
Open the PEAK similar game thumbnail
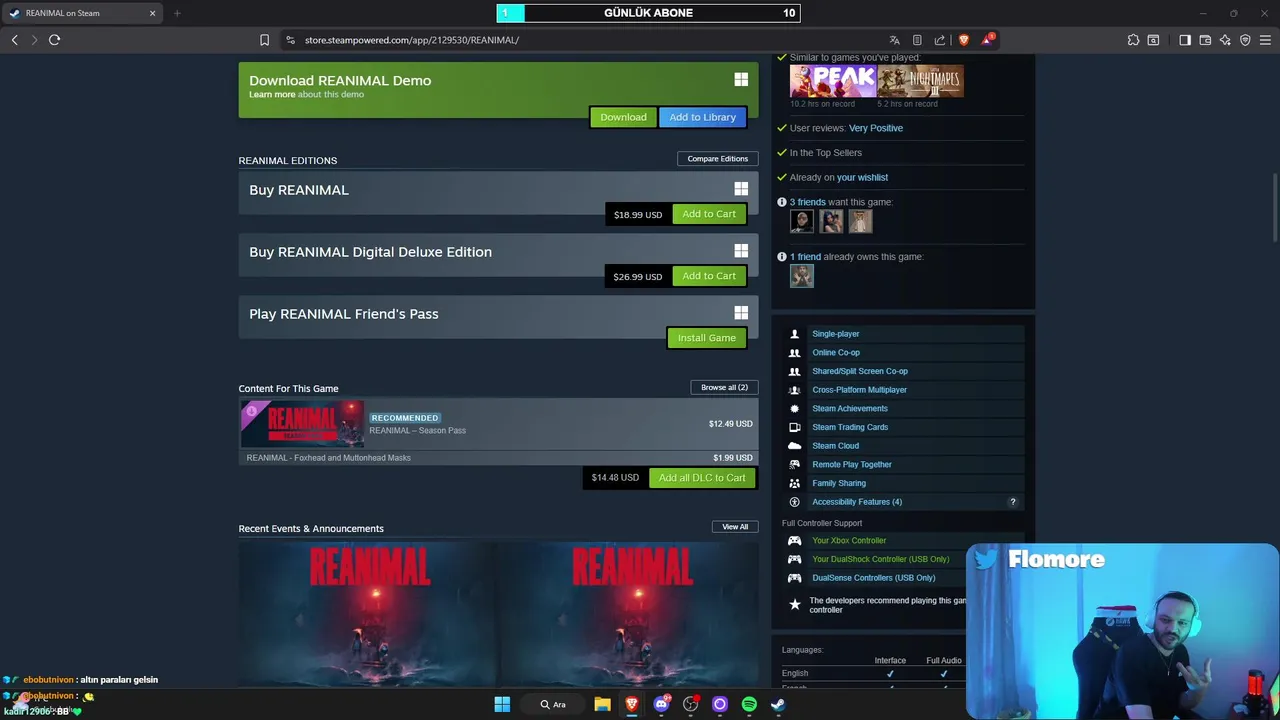pyautogui.click(x=833, y=80)
